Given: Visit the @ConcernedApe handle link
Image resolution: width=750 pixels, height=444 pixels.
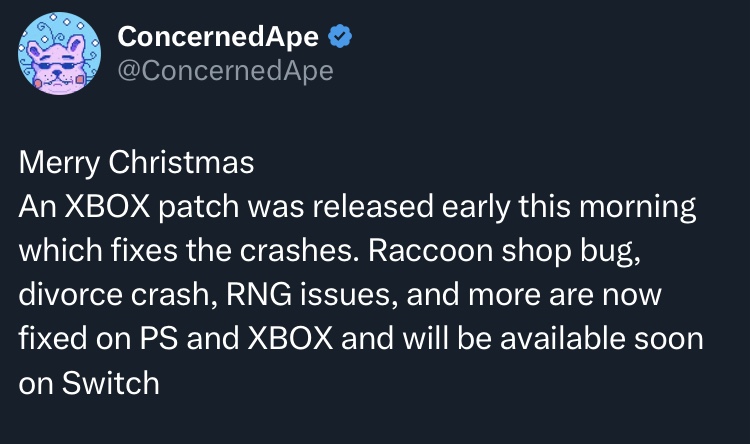Looking at the screenshot, I should (x=225, y=71).
